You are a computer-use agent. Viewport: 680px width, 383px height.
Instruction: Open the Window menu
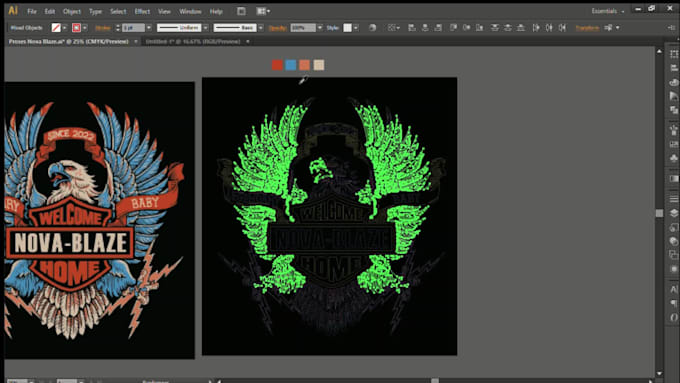pyautogui.click(x=190, y=12)
